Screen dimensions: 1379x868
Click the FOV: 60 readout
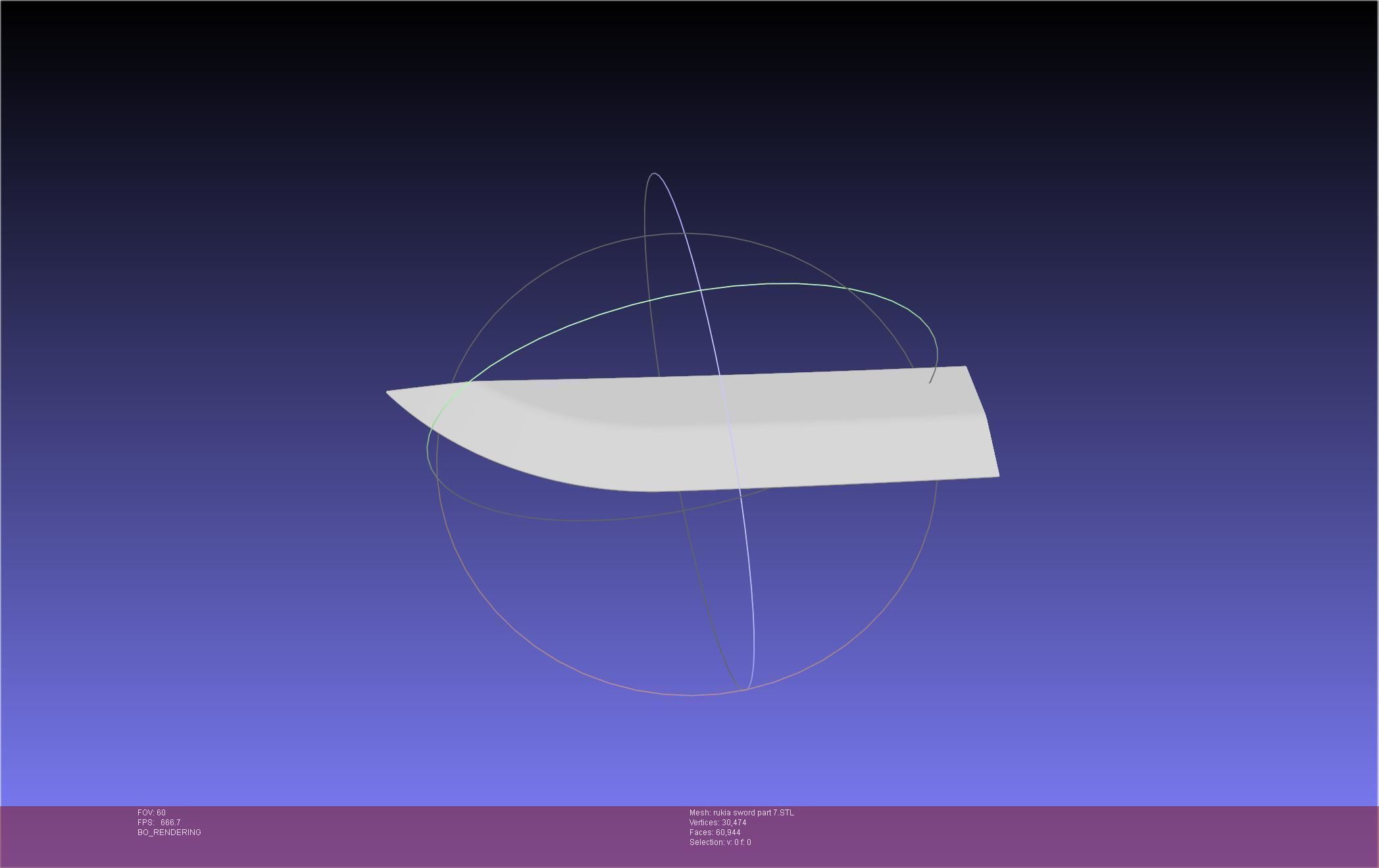[151, 813]
